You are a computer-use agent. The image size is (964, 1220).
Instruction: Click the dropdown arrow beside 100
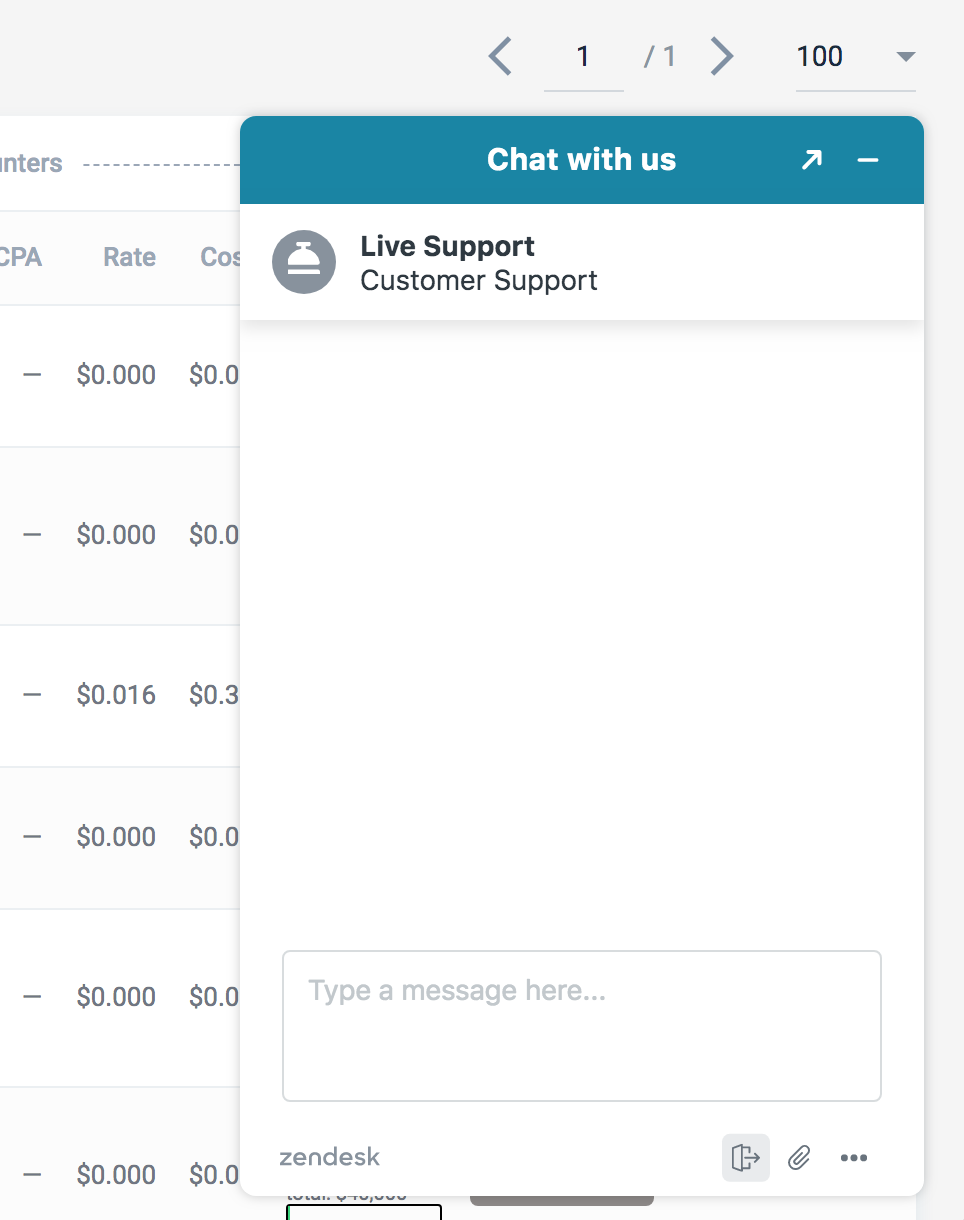(x=906, y=57)
